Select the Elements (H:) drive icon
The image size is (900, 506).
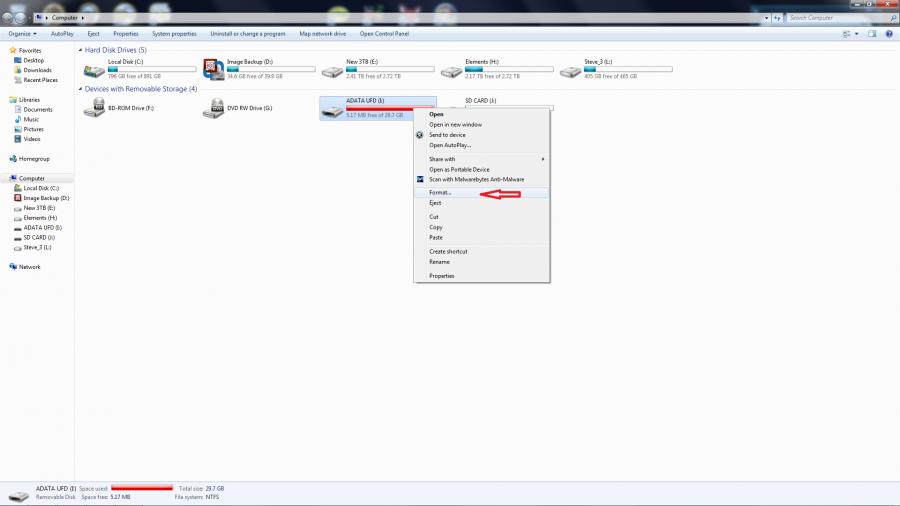451,72
